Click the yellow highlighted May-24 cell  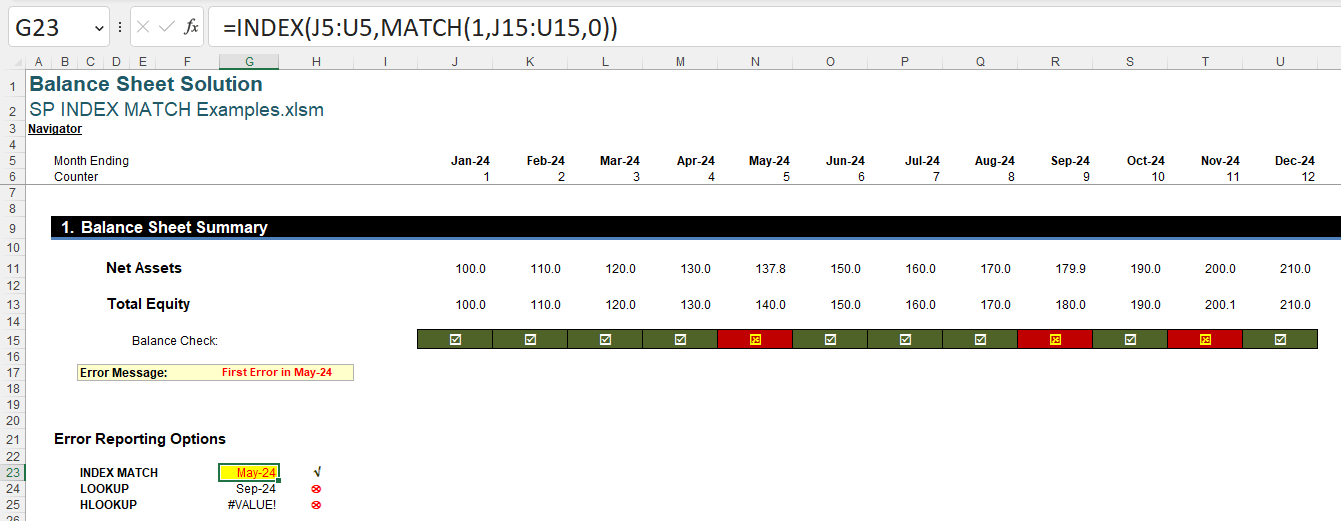(x=249, y=473)
